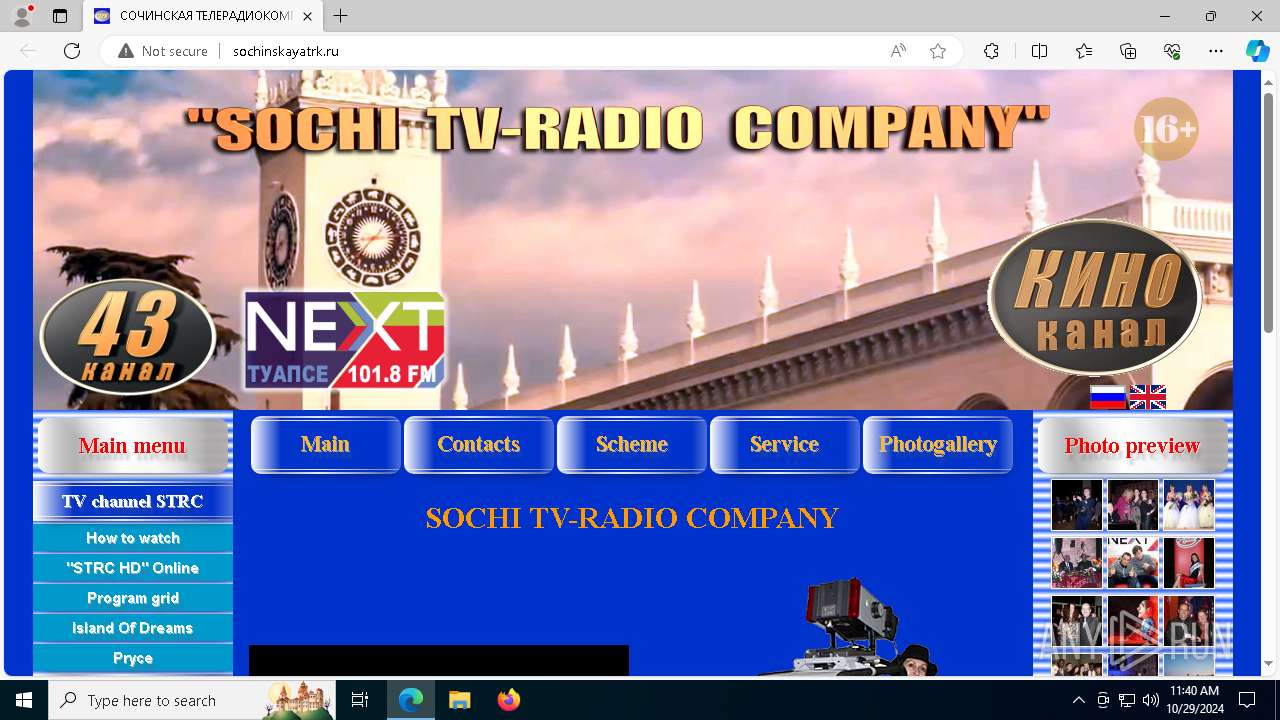
Task: Click the NEXT Туапсе 101.8 FM logo
Action: point(345,341)
